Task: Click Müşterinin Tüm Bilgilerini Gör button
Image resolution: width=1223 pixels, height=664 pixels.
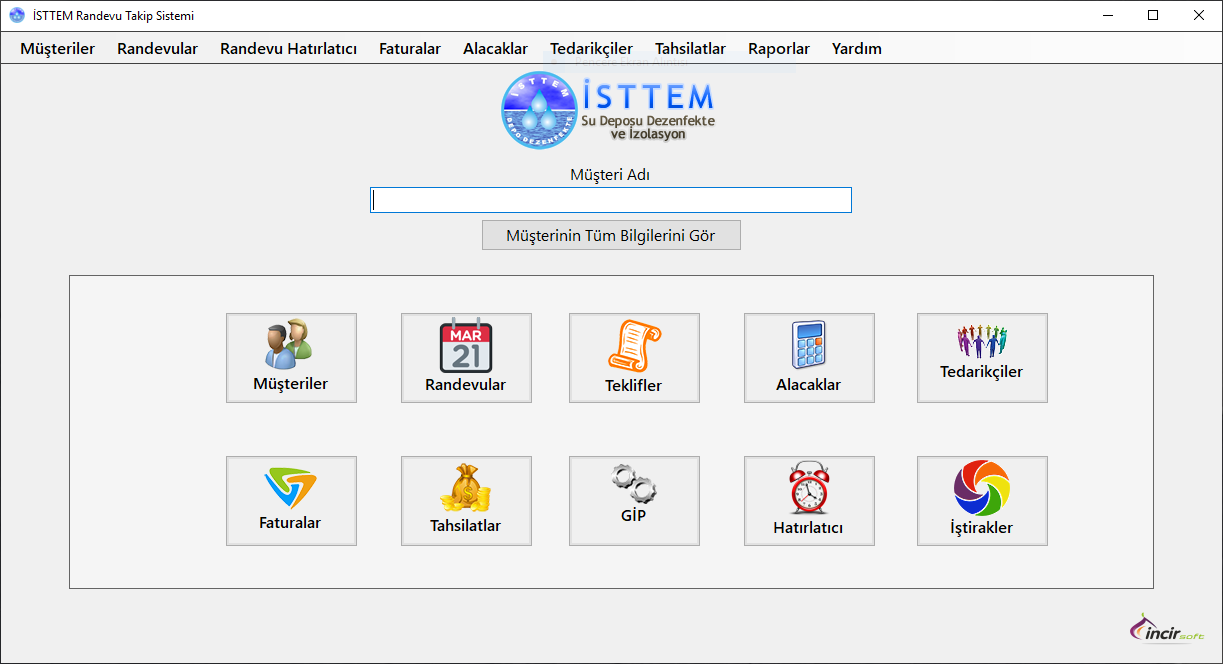Action: [611, 235]
